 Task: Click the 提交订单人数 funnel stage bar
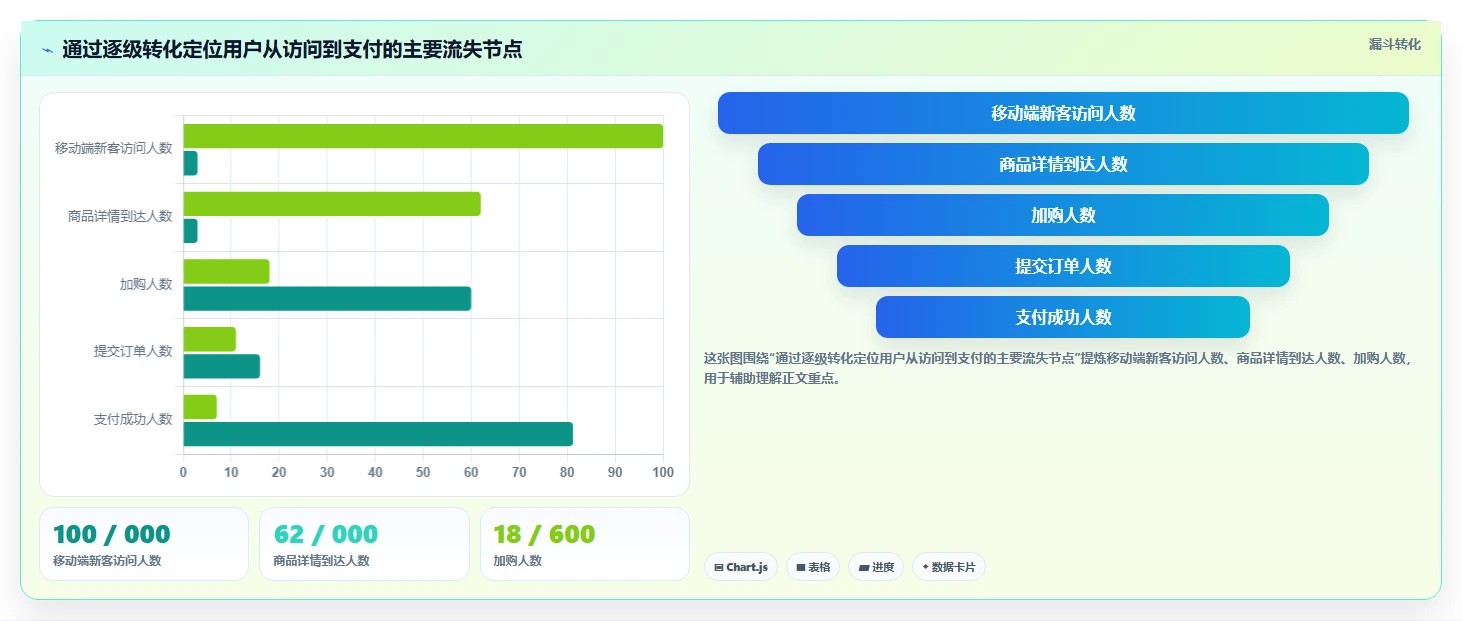point(1063,266)
